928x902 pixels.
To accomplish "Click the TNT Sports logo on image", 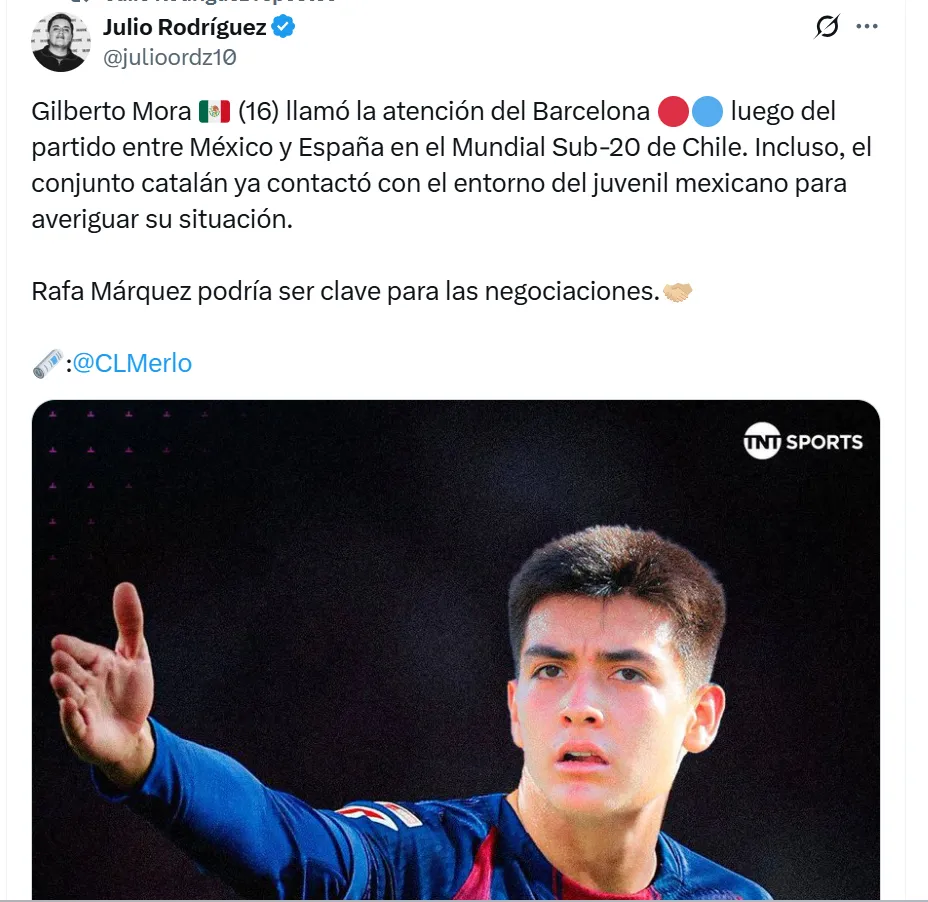I will [x=803, y=441].
